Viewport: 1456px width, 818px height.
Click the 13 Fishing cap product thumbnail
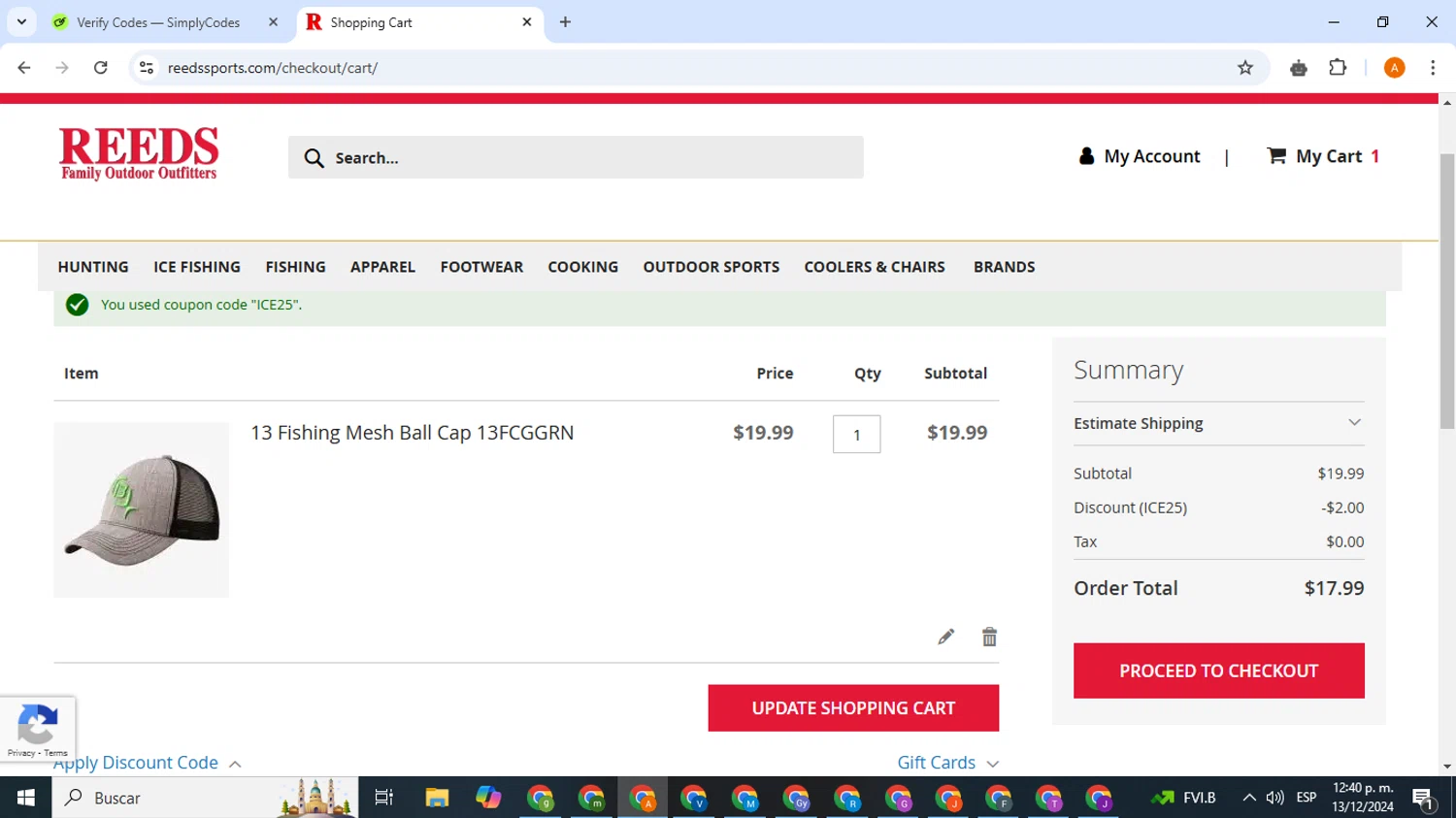[142, 509]
